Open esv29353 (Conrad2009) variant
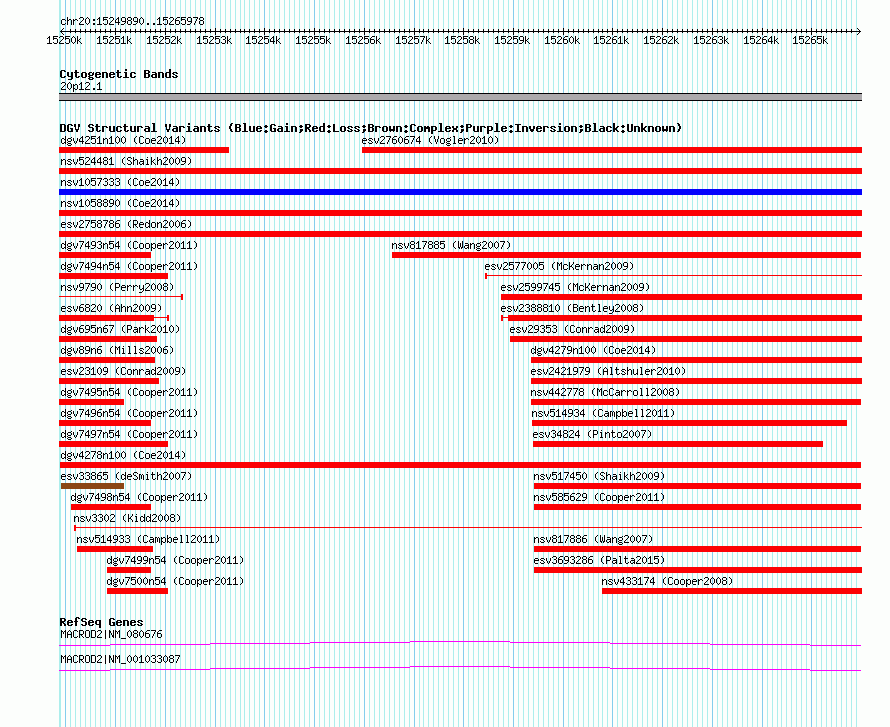The height and width of the screenshot is (727, 890). pos(572,329)
